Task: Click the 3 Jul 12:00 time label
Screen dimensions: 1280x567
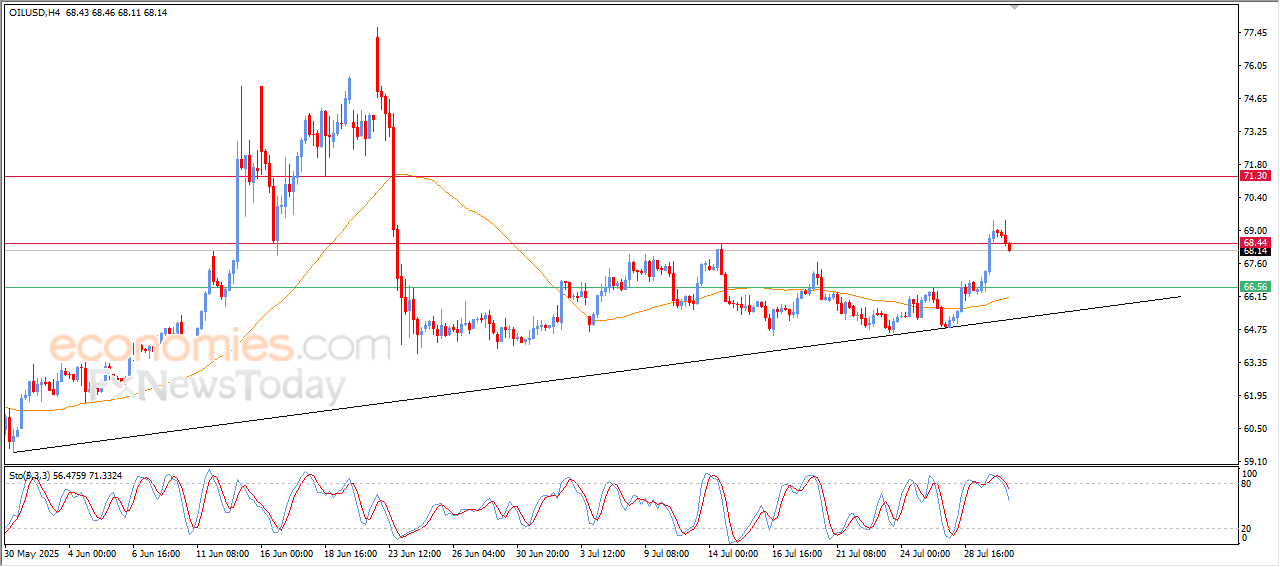Action: tap(602, 552)
